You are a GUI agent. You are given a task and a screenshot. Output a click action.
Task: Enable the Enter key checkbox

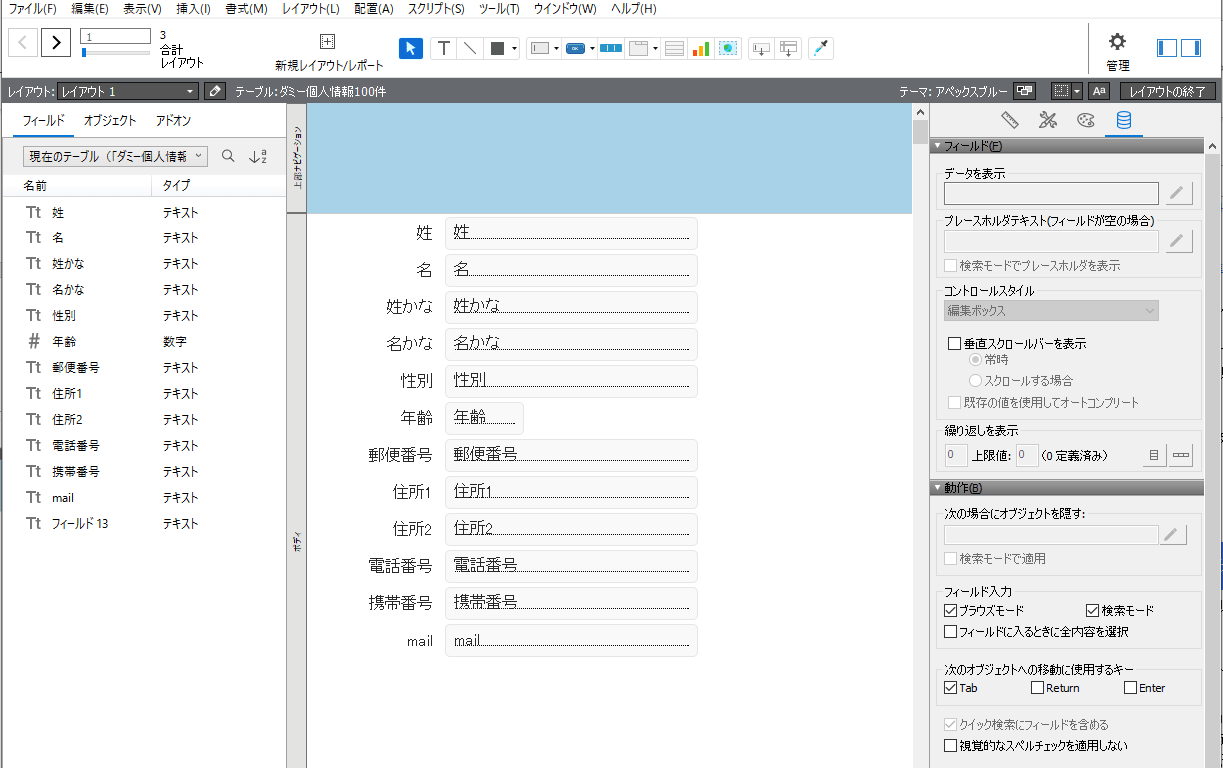[x=1130, y=688]
